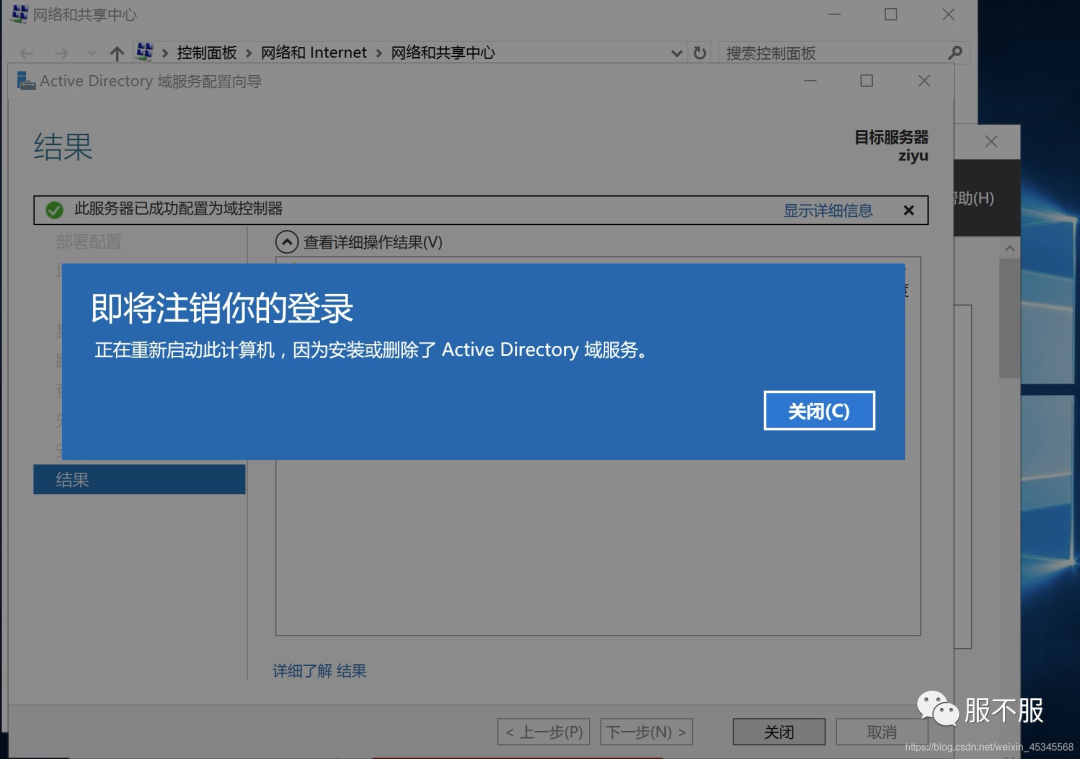Click the Active Directory wizard title icon

point(25,81)
